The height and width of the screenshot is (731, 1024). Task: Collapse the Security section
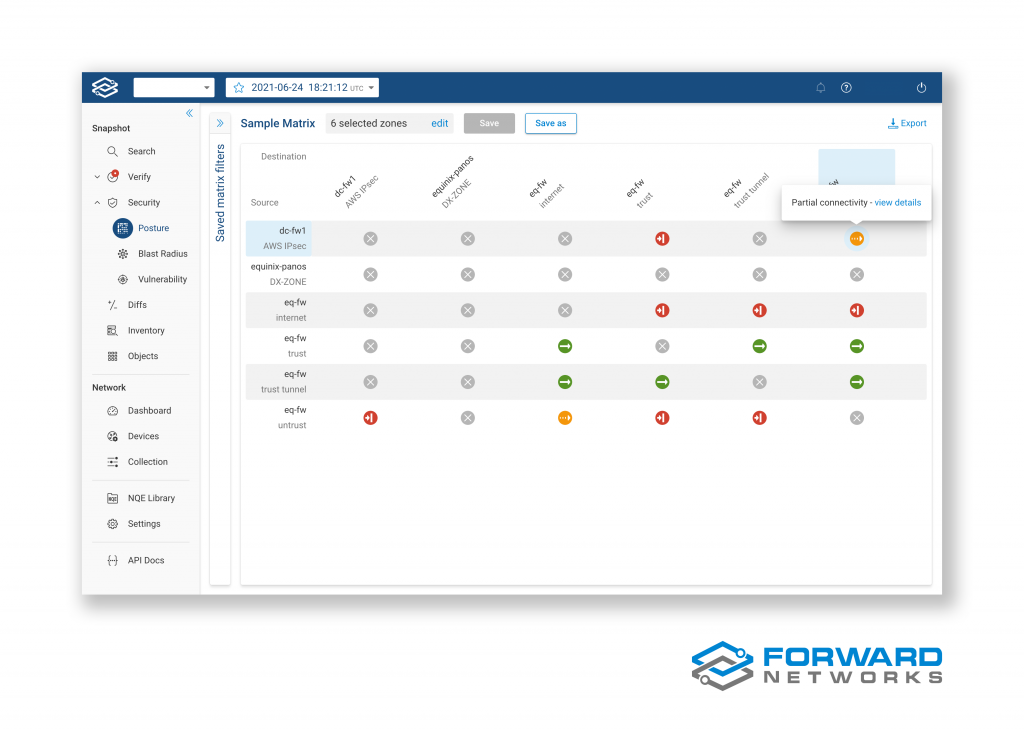(x=97, y=203)
